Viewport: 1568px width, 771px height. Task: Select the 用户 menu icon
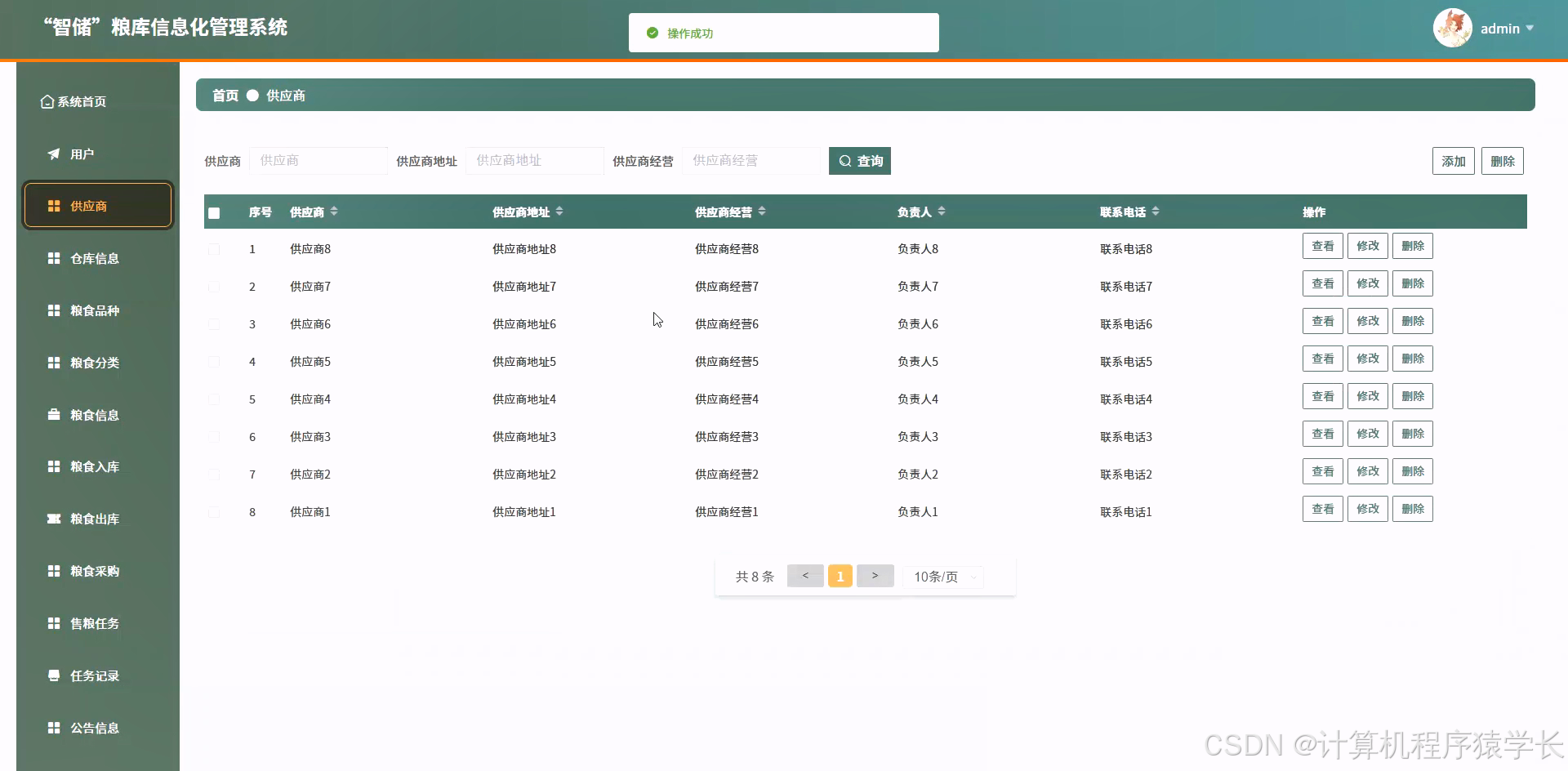[53, 153]
